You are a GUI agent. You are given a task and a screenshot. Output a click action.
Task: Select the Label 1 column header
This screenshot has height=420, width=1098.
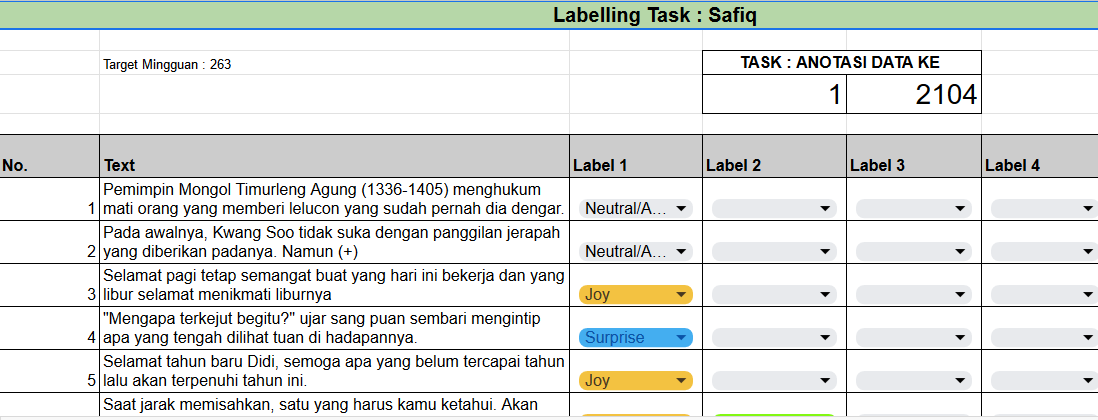pyautogui.click(x=636, y=156)
